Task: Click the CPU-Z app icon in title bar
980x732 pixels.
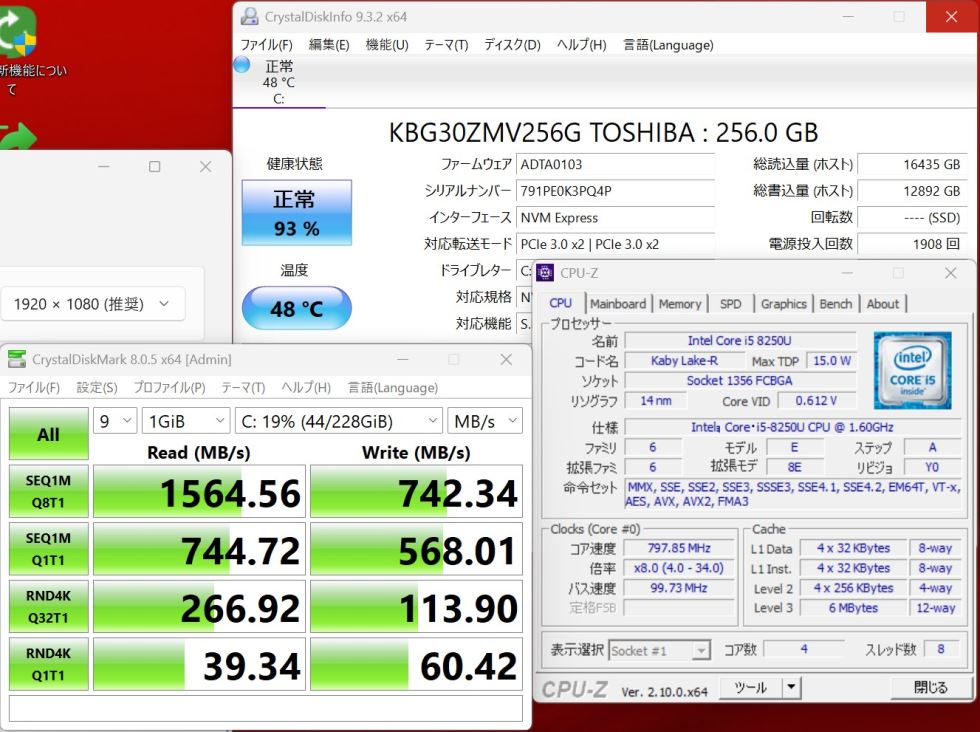Action: click(x=545, y=273)
